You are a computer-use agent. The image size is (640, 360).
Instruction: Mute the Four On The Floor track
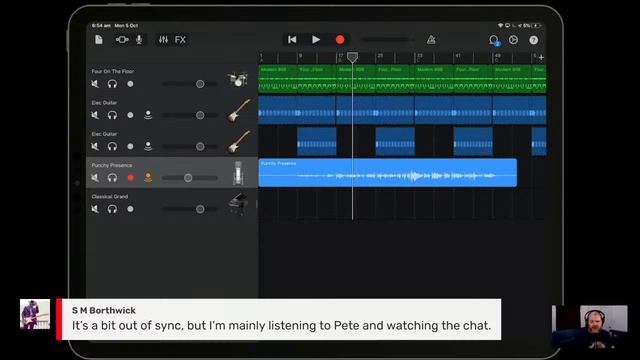point(95,84)
